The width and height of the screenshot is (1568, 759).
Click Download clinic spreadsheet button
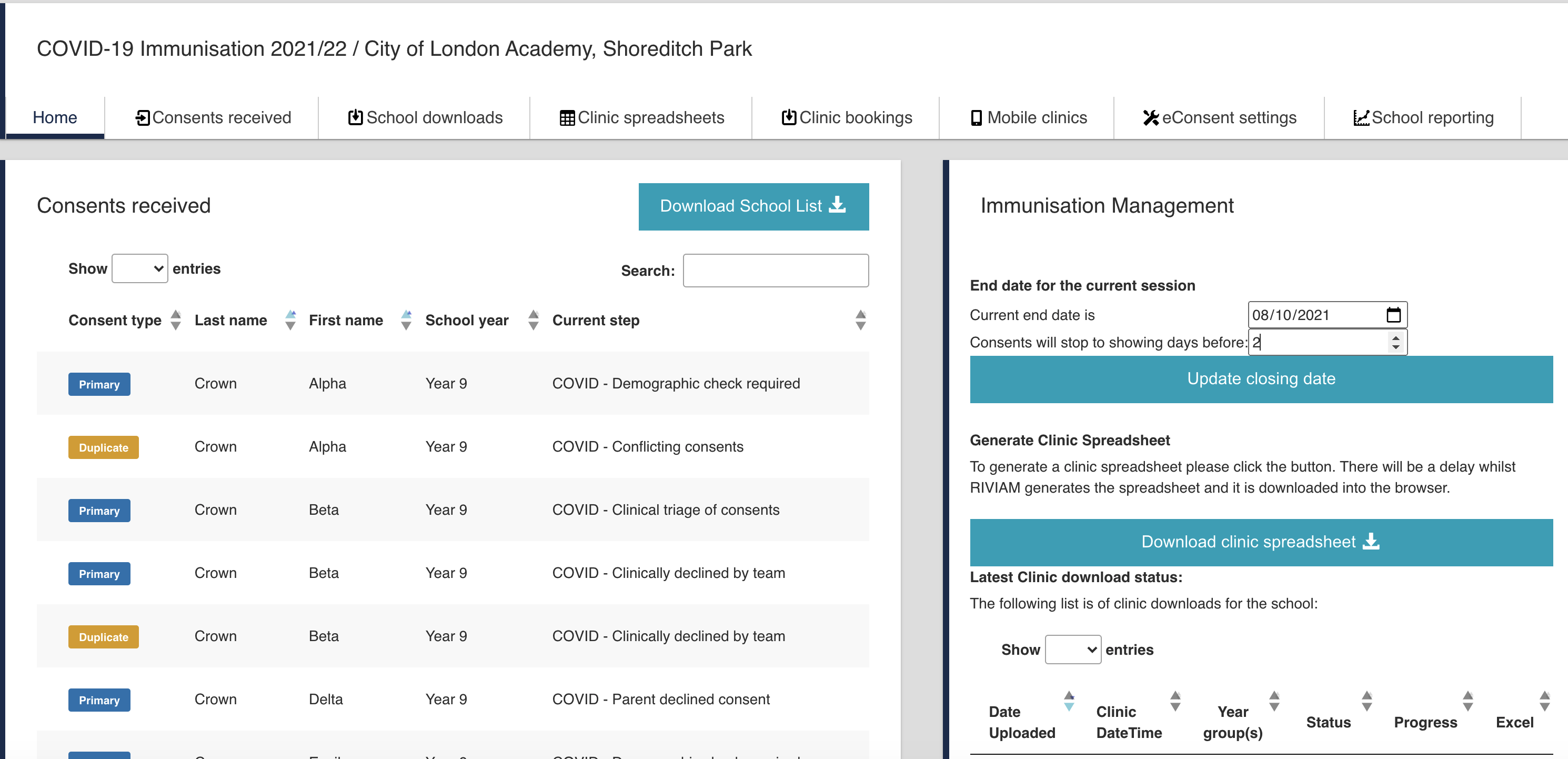(1261, 542)
